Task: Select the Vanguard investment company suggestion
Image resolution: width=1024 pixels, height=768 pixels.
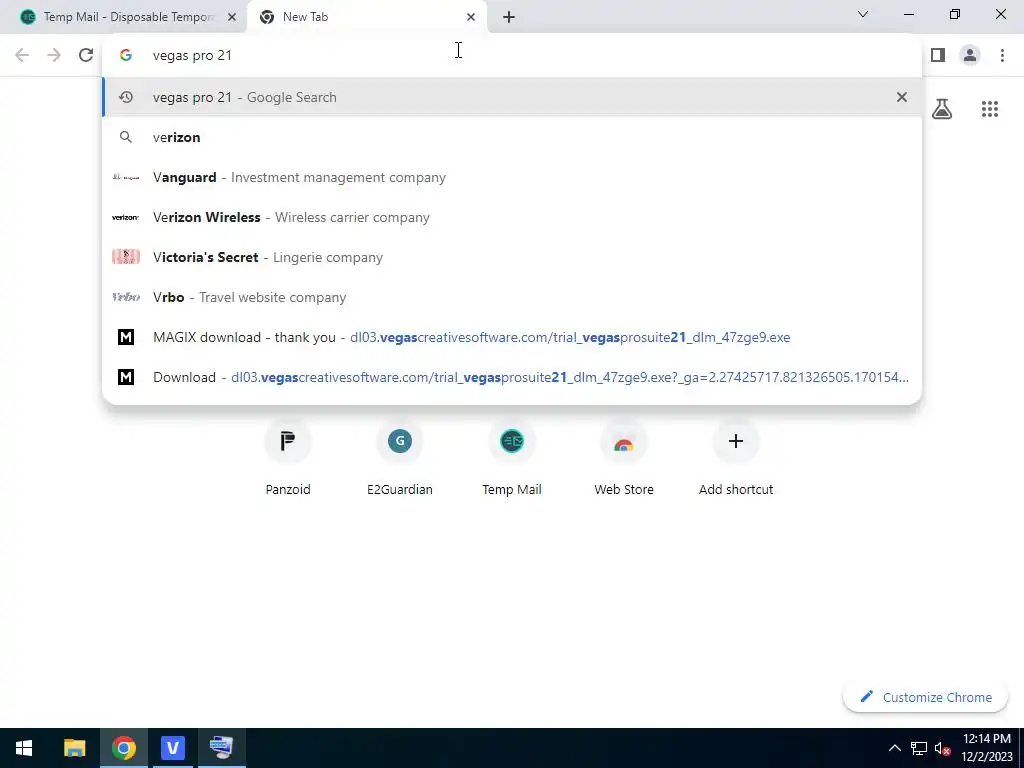Action: 512,177
